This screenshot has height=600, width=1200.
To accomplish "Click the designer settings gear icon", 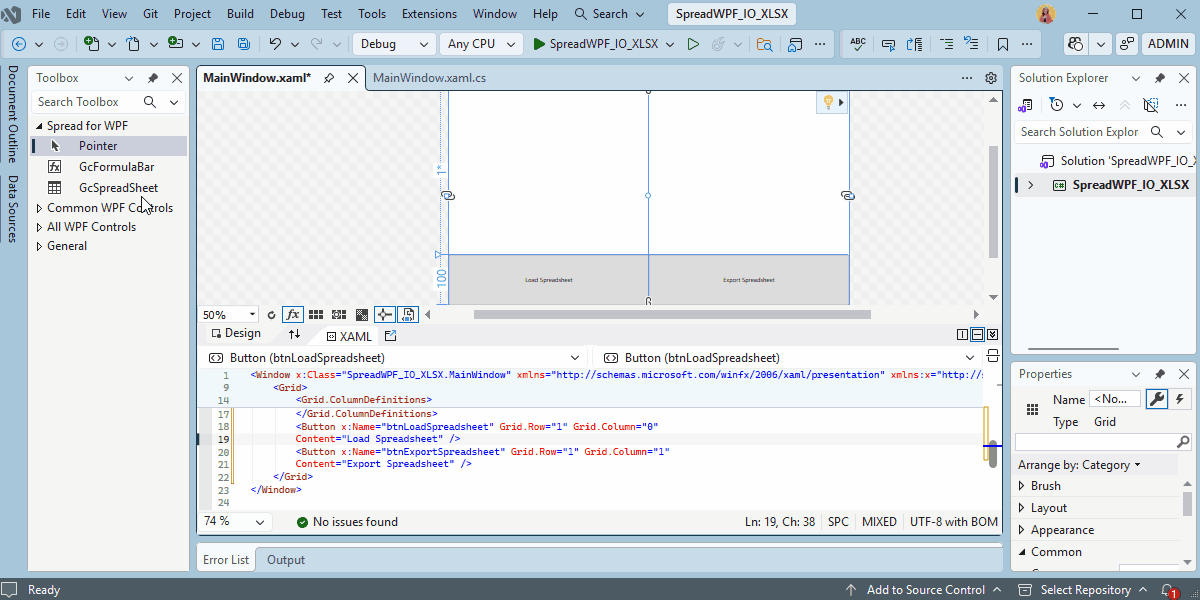I will [991, 78].
